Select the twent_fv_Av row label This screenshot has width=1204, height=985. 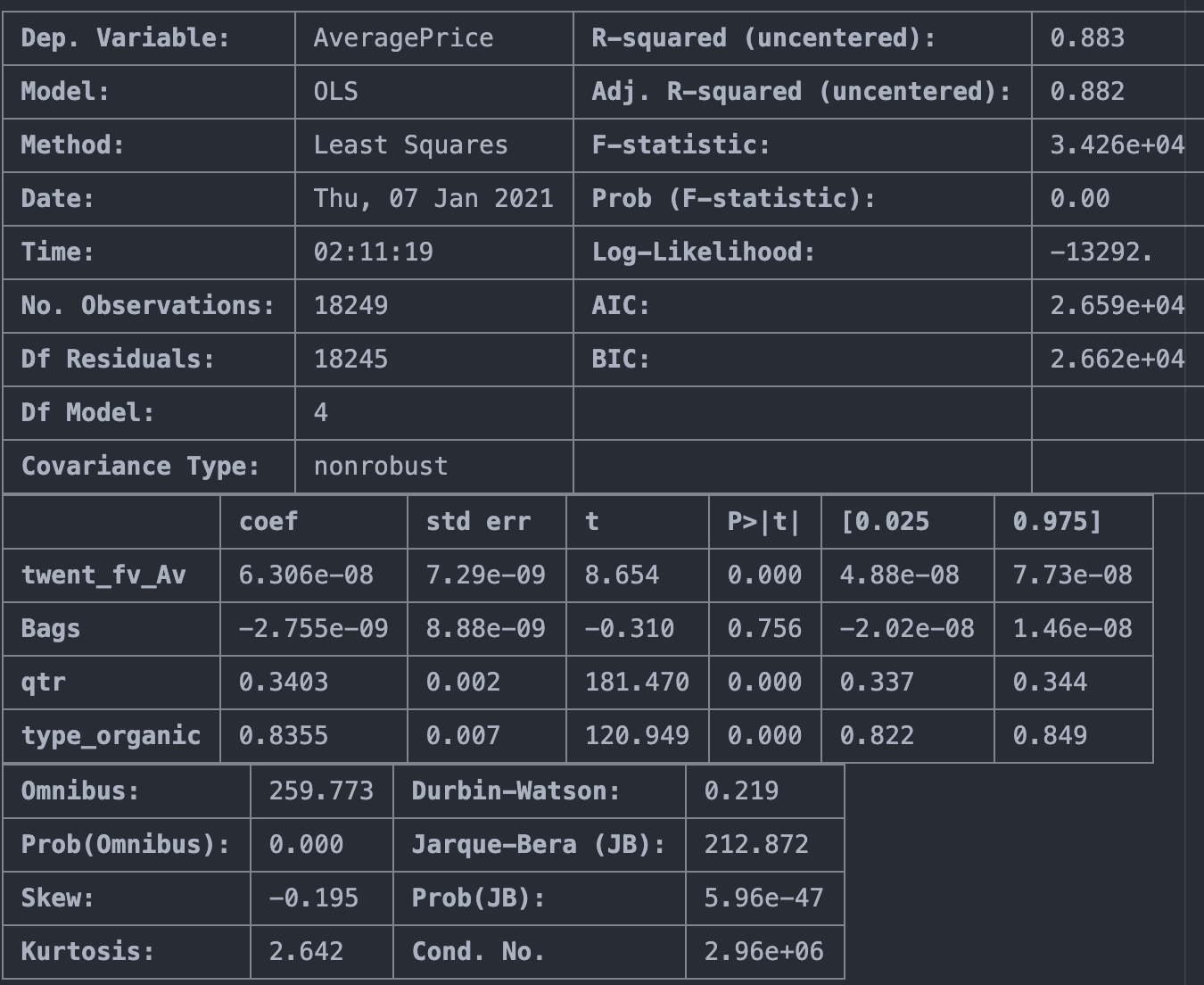click(x=103, y=575)
